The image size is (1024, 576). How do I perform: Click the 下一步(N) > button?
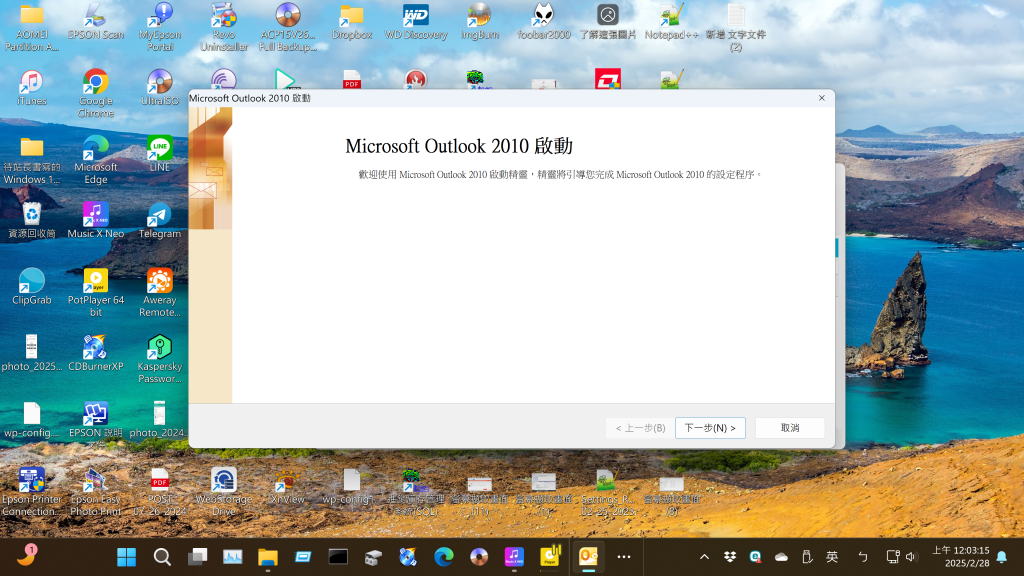710,428
